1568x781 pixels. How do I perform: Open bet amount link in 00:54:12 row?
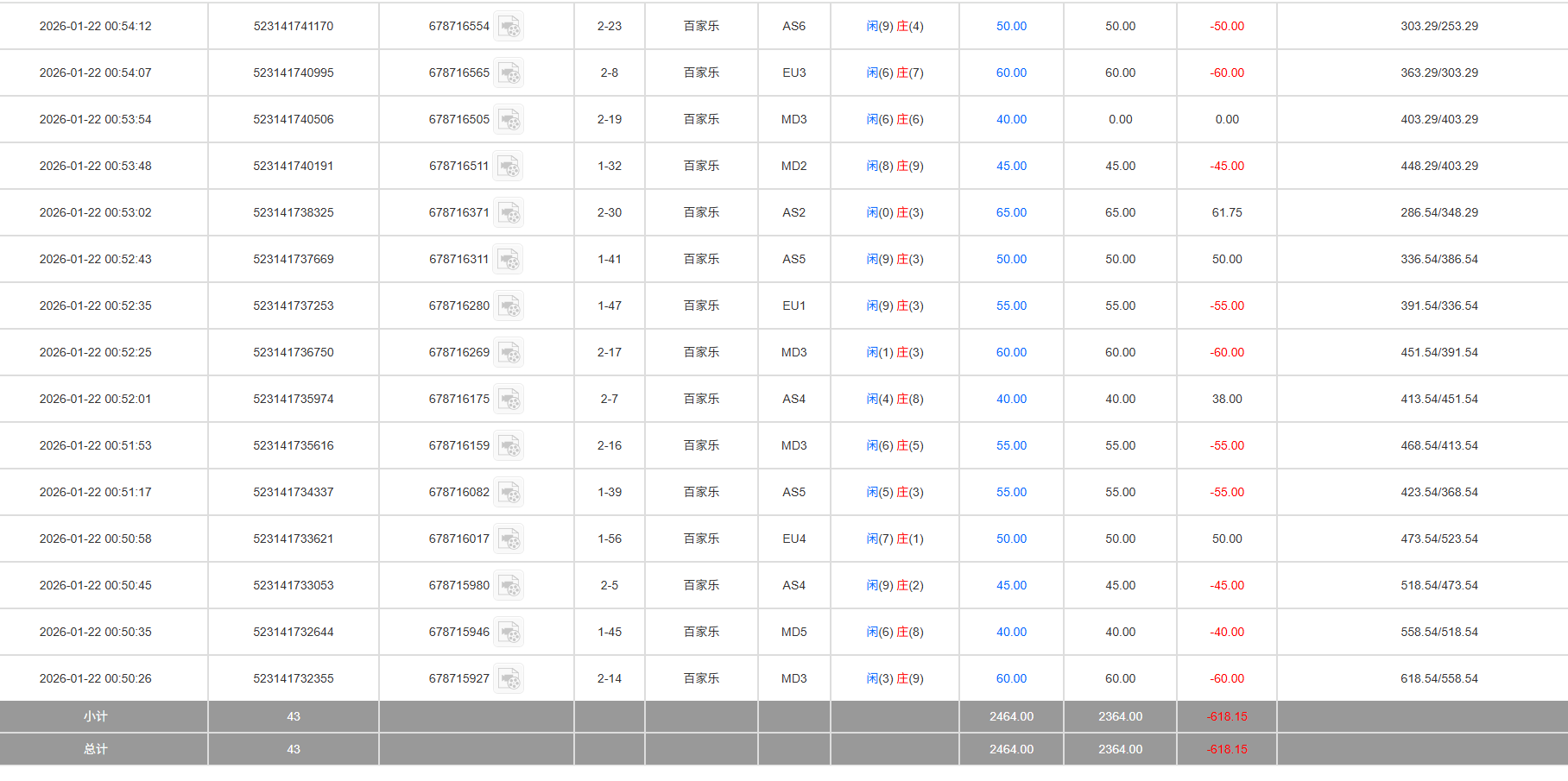click(1011, 27)
